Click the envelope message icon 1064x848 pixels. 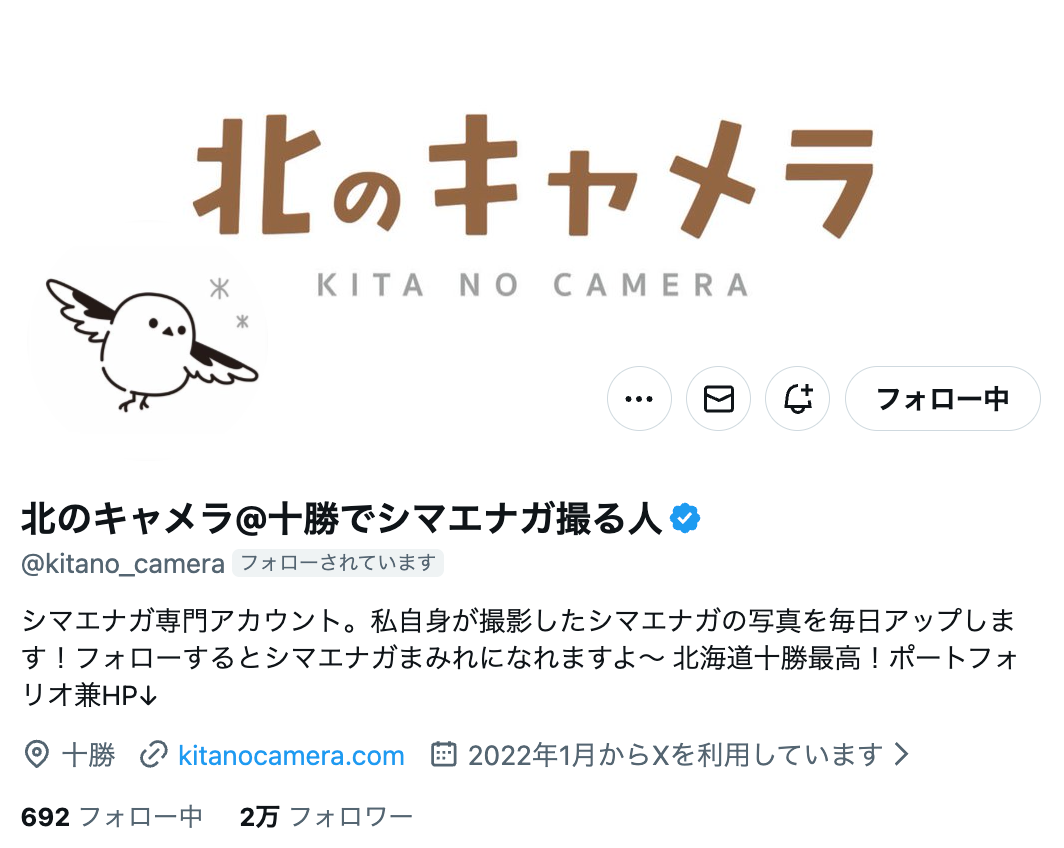click(719, 399)
